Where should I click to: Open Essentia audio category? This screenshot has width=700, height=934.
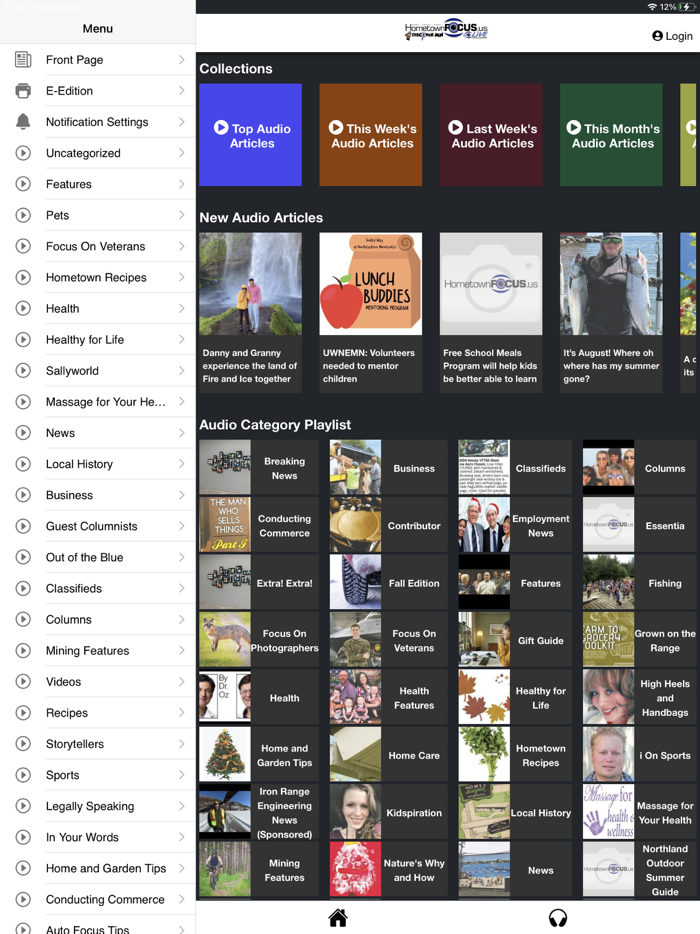(x=640, y=525)
